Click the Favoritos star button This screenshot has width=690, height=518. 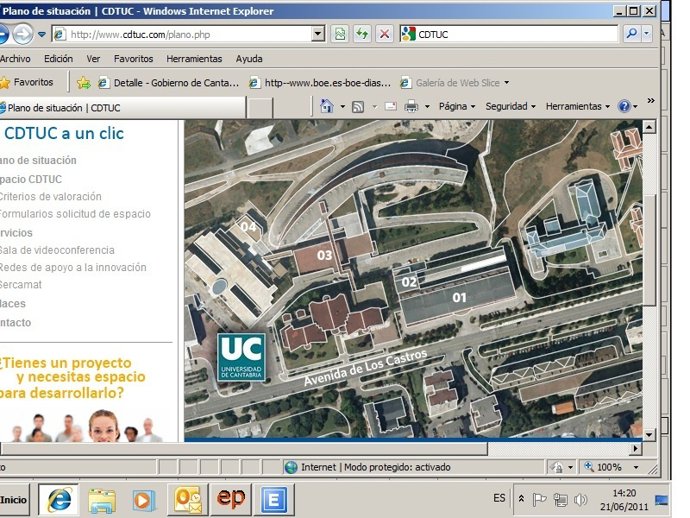28,82
